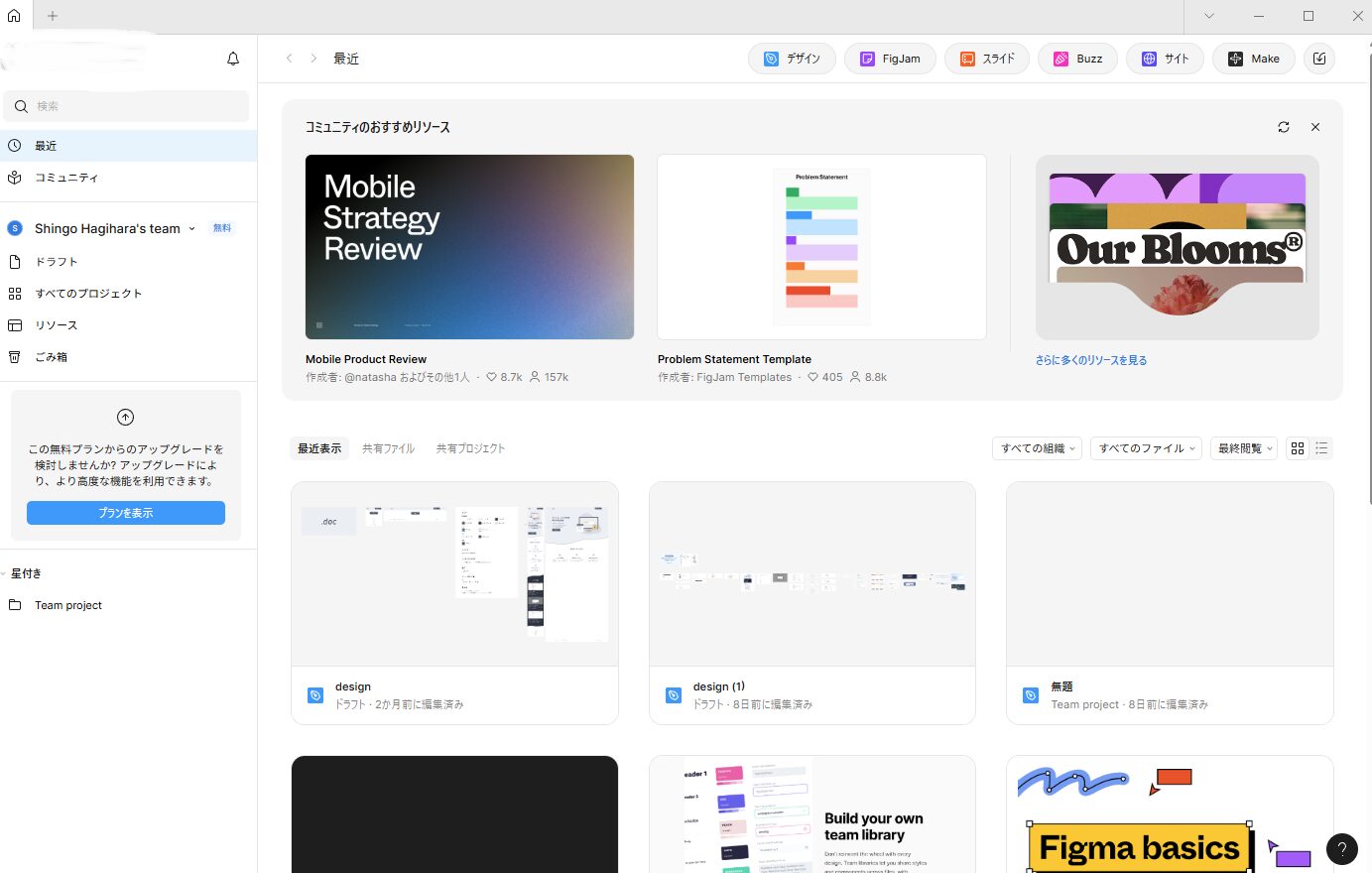This screenshot has width=1372, height=873.
Task: Expand the 最終閲覧 sort dropdown
Action: click(x=1244, y=448)
